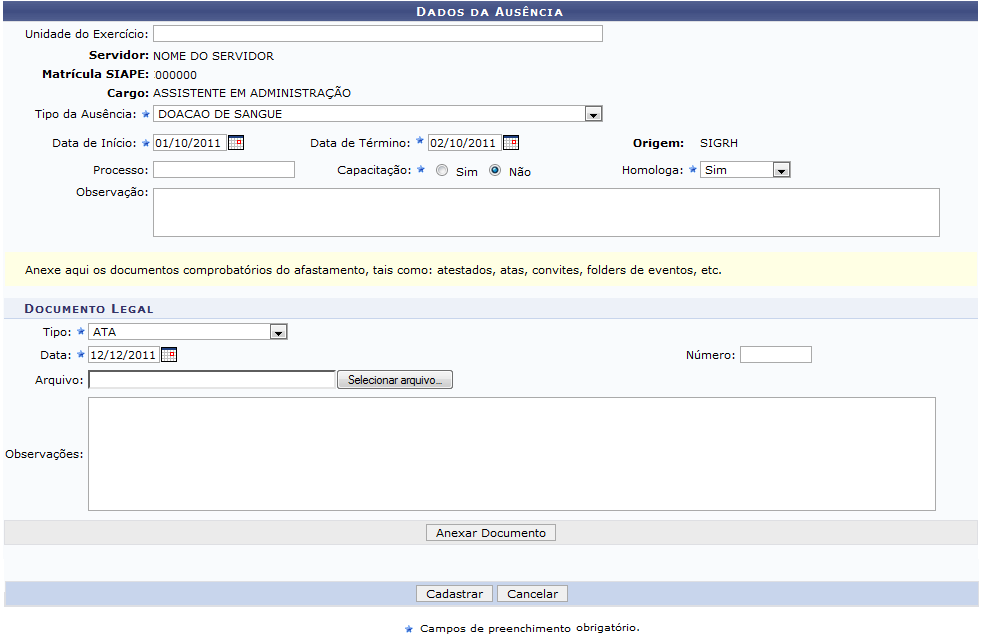Submit form with Cadastrar button
994x637 pixels.
(454, 594)
